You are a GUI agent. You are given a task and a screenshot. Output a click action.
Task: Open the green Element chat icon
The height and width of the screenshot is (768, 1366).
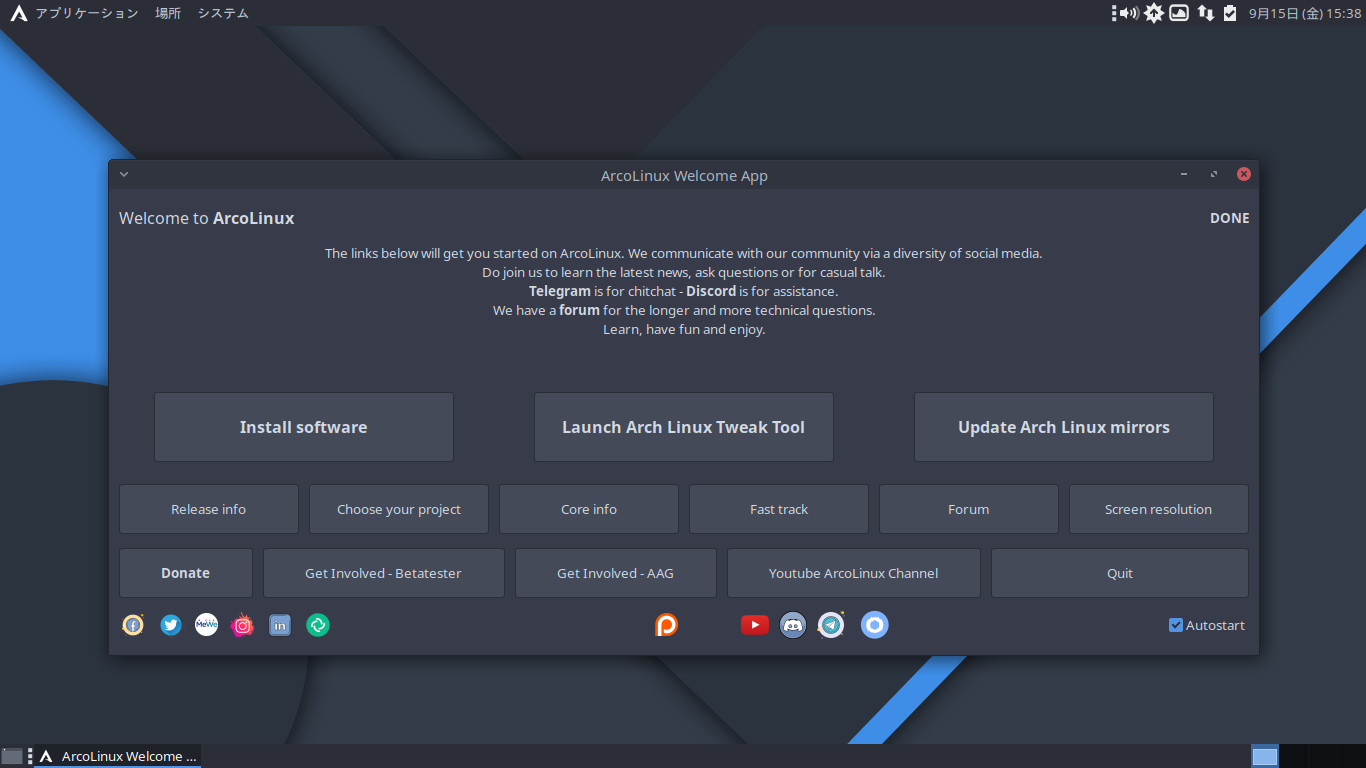click(318, 625)
